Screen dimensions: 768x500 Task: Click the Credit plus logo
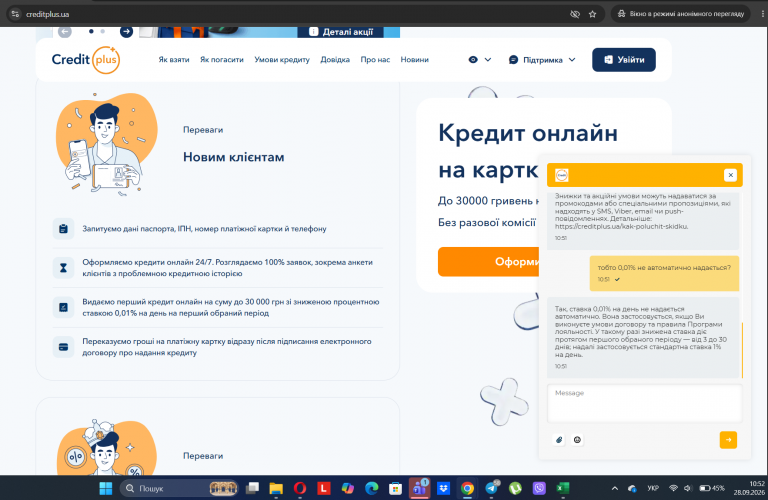[86, 60]
